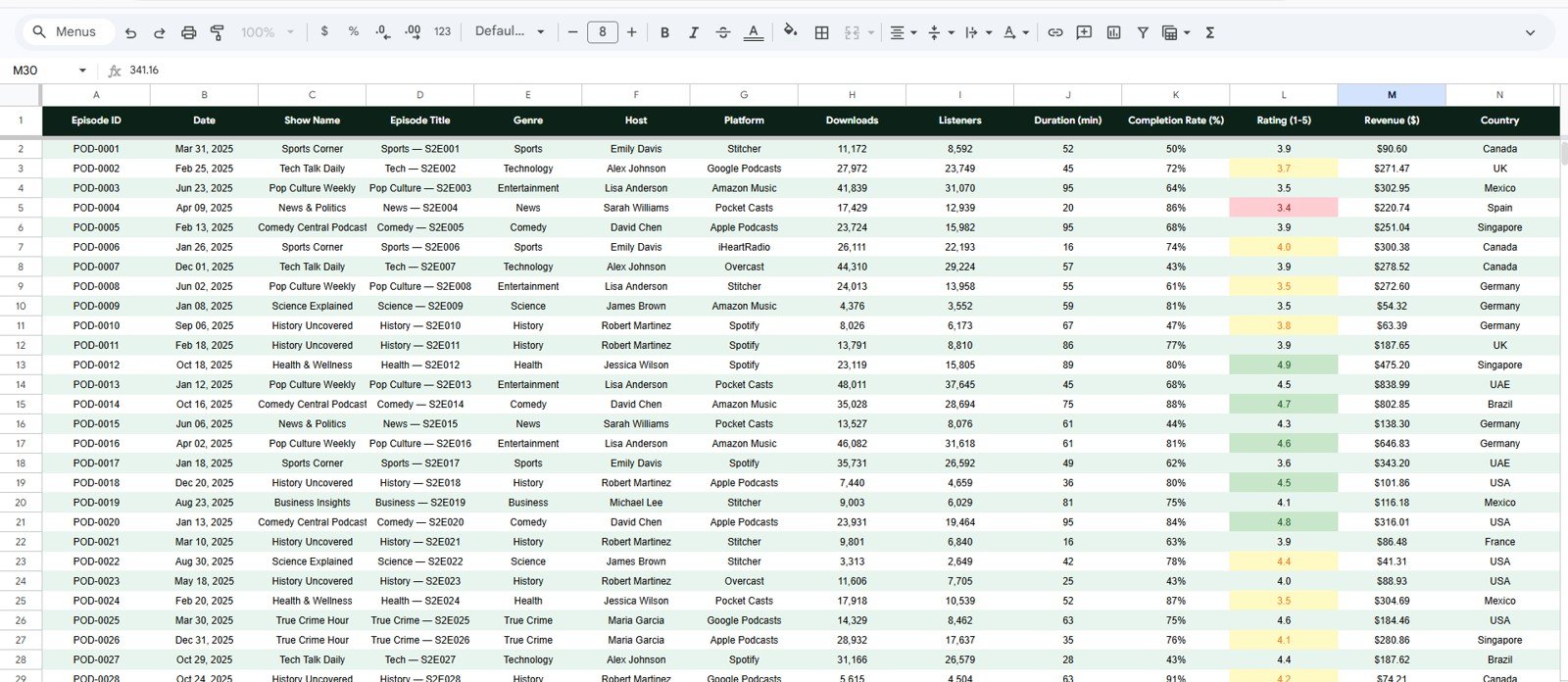Toggle strikethrough formatting
The width and height of the screenshot is (1568, 682).
(x=722, y=32)
